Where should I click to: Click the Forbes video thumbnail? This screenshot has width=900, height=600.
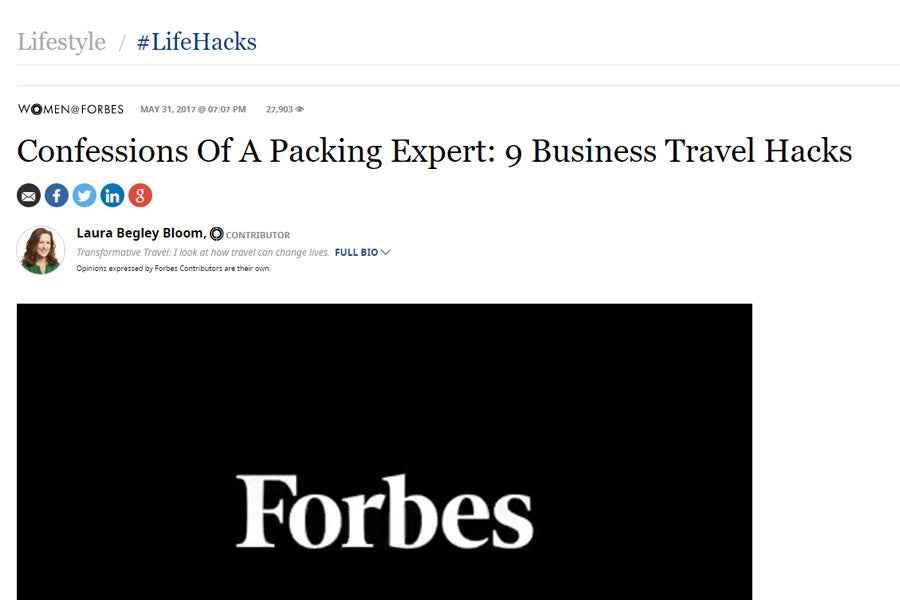coord(384,451)
